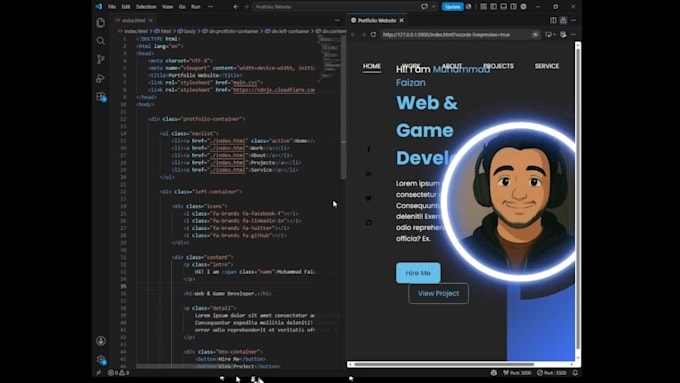Open preview device options dropdown
The image size is (680, 383).
[549, 35]
